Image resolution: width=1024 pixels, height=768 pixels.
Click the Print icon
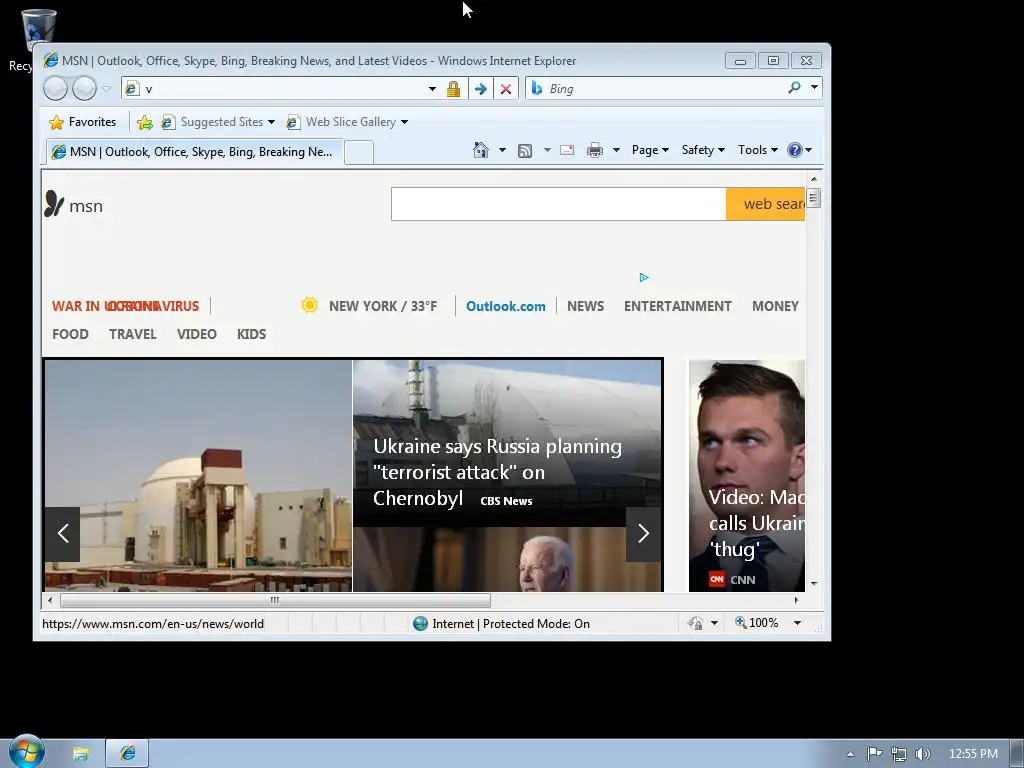point(594,151)
